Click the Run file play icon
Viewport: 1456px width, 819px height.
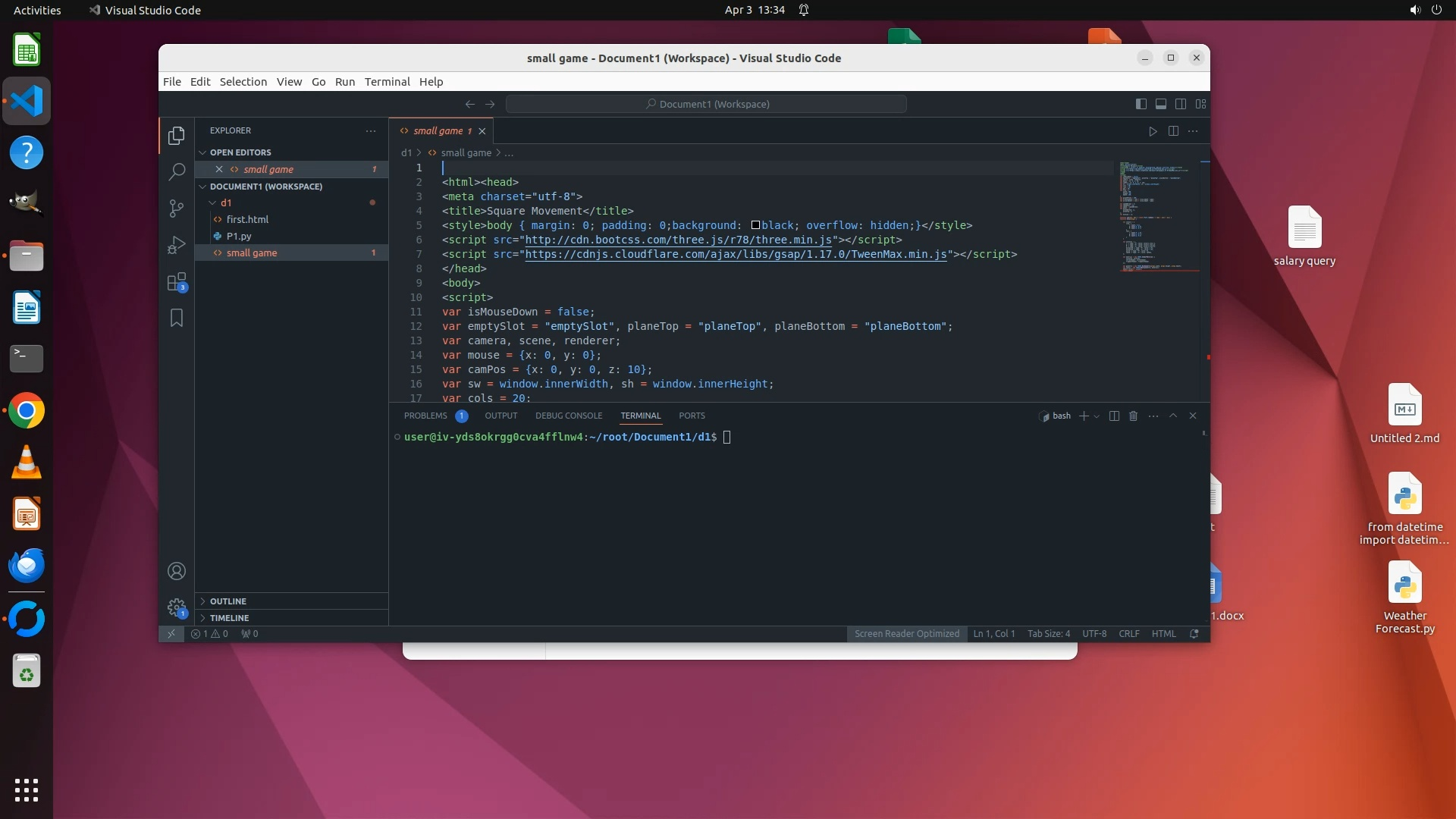point(1153,131)
